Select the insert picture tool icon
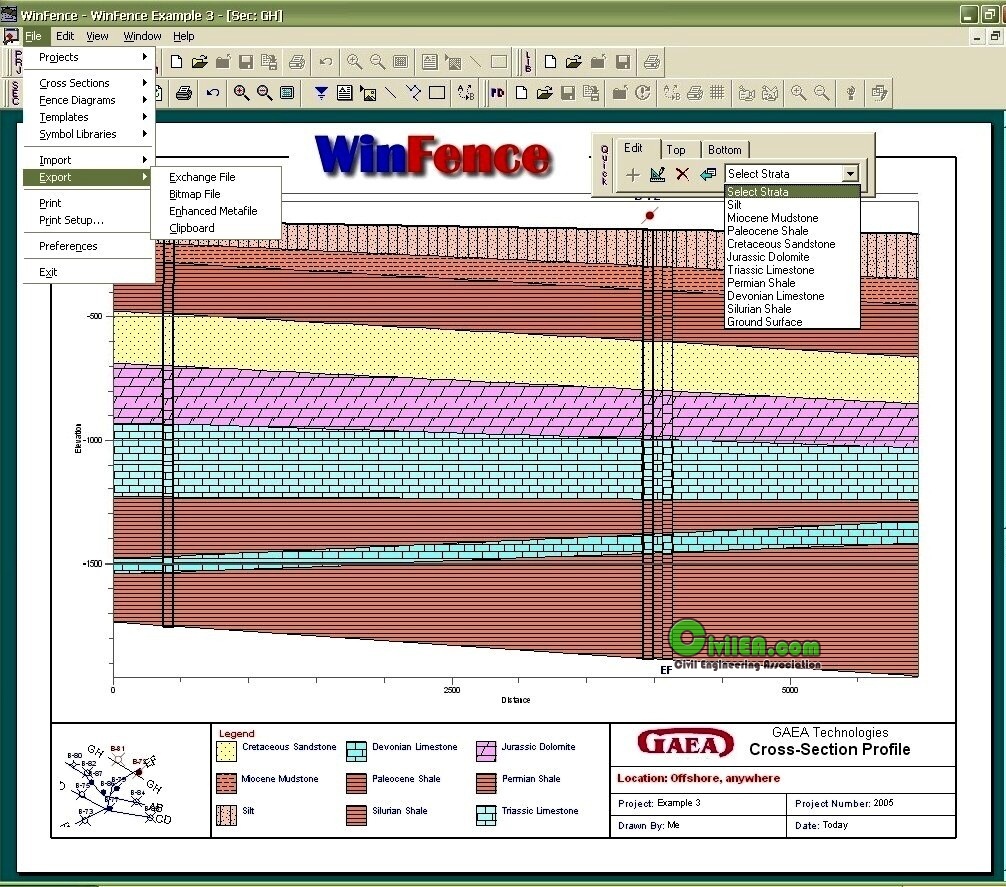The image size is (1006, 887). tap(368, 93)
